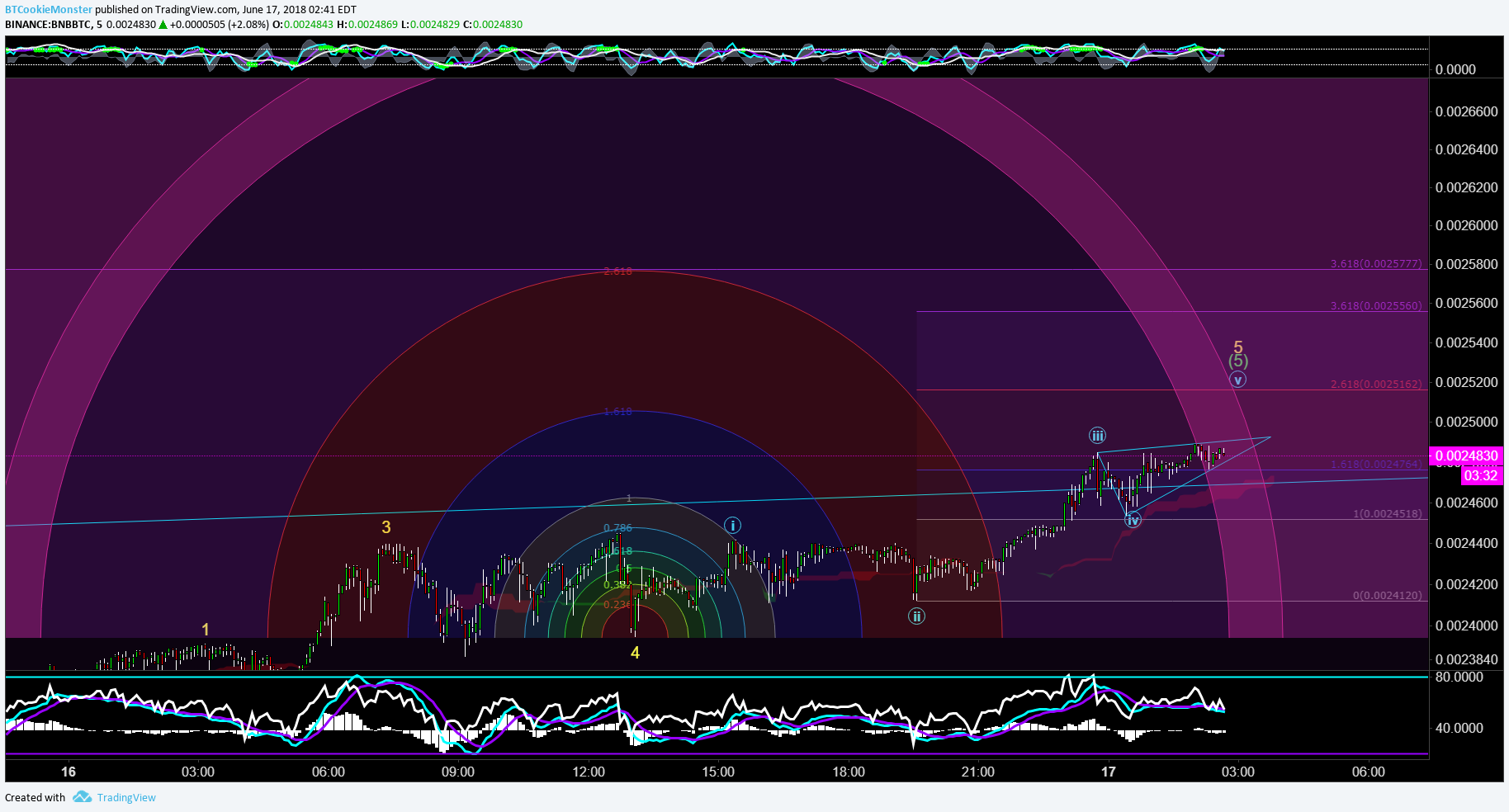The width and height of the screenshot is (1509, 812).
Task: Select the 1.618(0.0024764) Fibonacci level label
Action: pos(1376,464)
